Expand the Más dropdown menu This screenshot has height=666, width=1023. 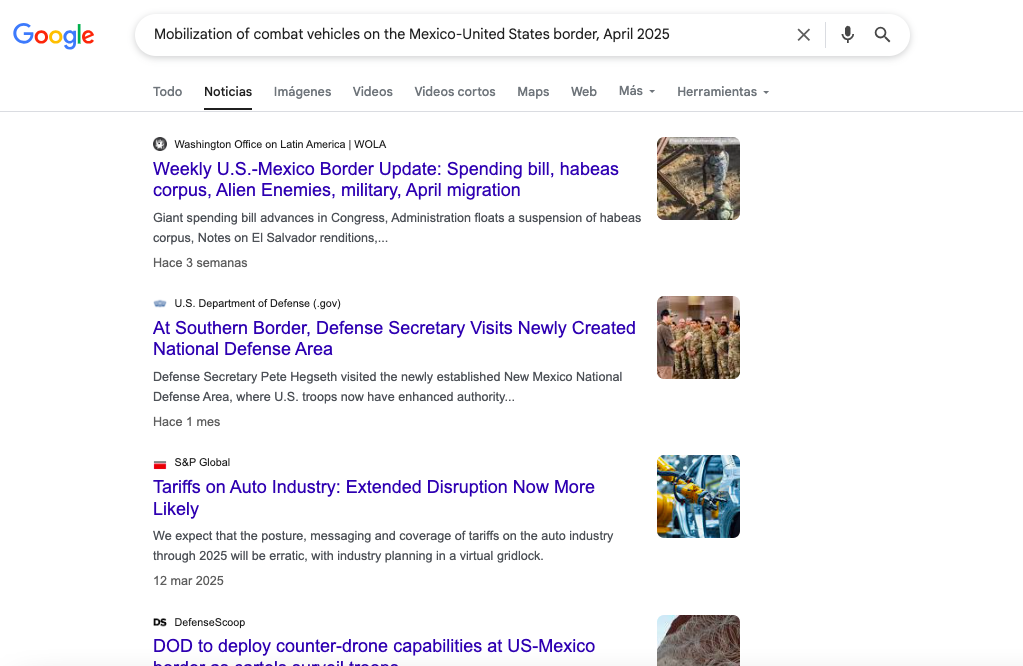pos(637,91)
